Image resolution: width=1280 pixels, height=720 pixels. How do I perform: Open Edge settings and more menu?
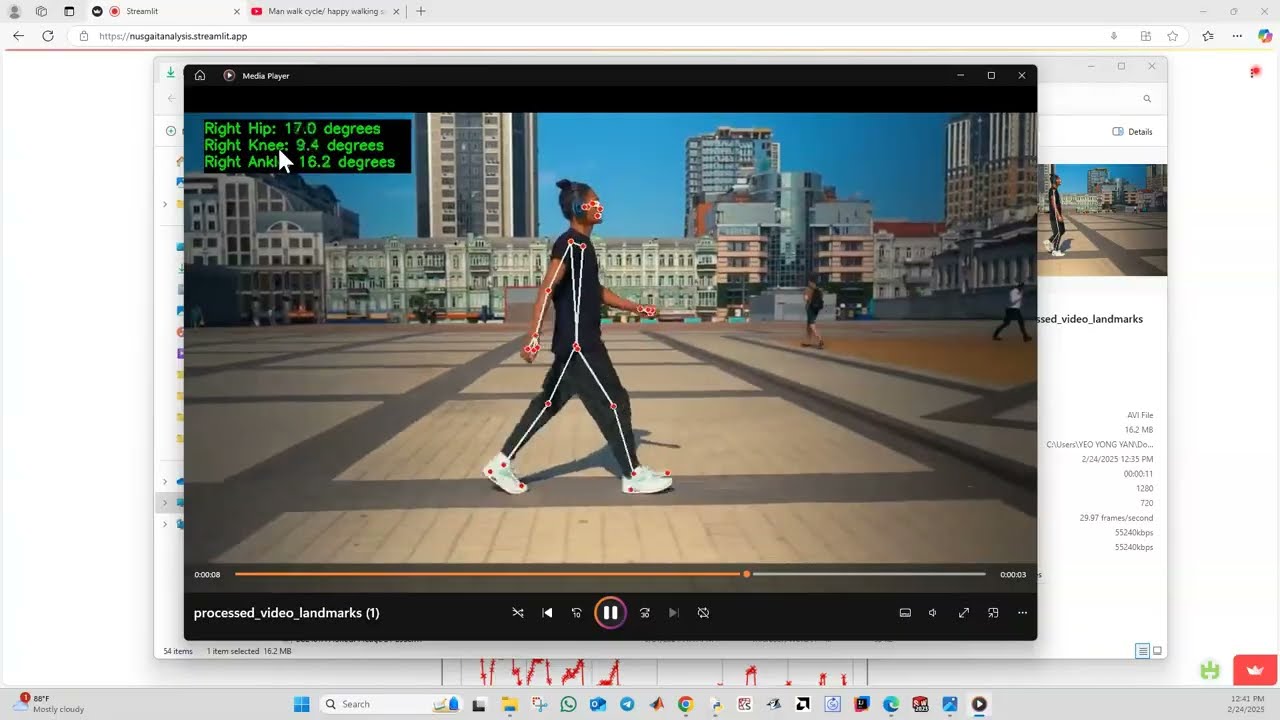coord(1237,36)
